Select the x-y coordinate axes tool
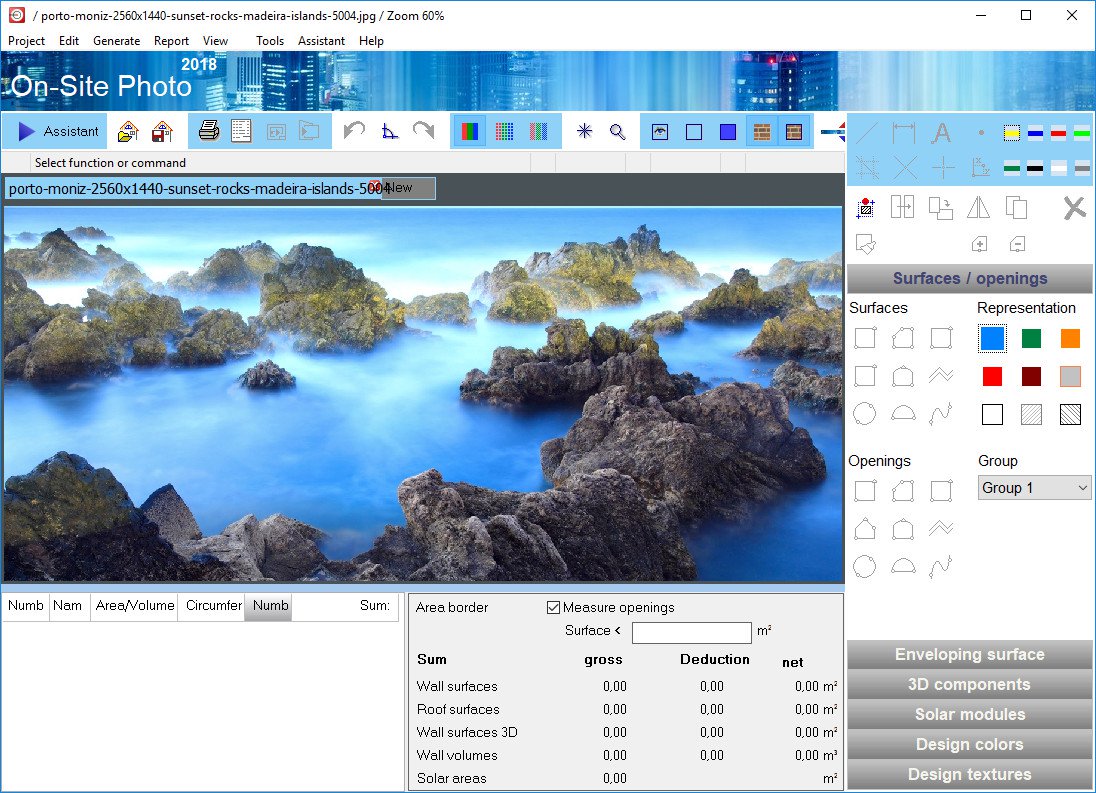The height and width of the screenshot is (793, 1096). click(x=981, y=168)
